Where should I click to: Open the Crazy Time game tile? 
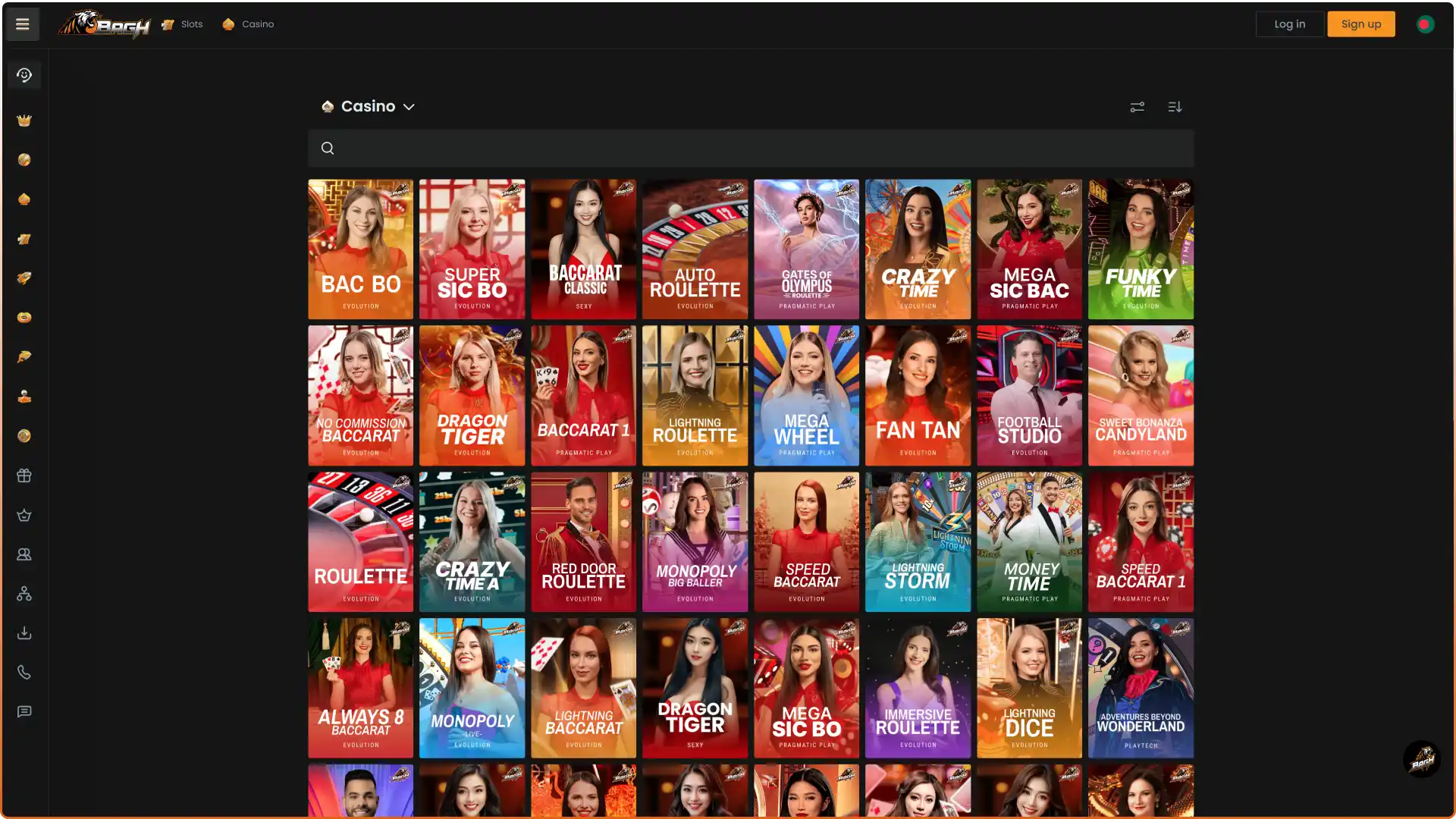pos(918,249)
